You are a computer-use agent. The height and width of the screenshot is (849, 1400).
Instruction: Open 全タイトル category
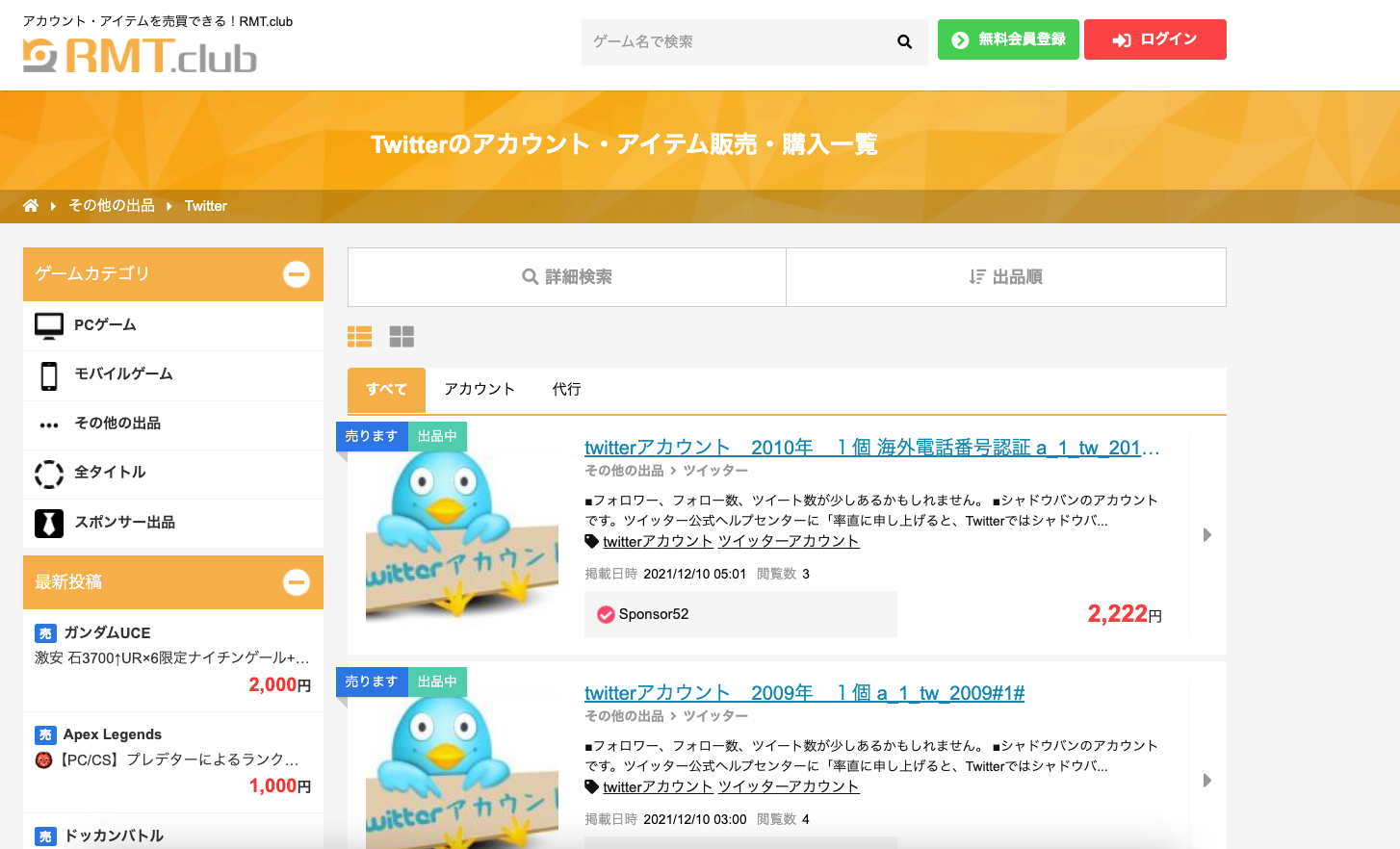pyautogui.click(x=173, y=474)
